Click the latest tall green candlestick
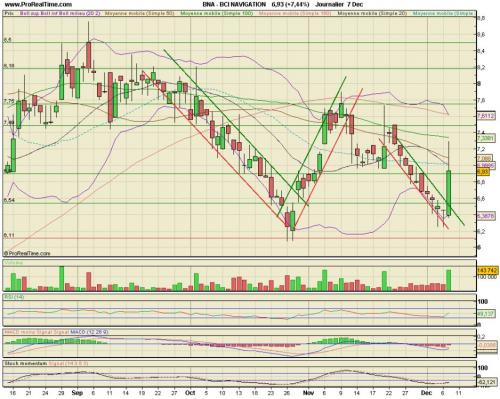 [449, 193]
